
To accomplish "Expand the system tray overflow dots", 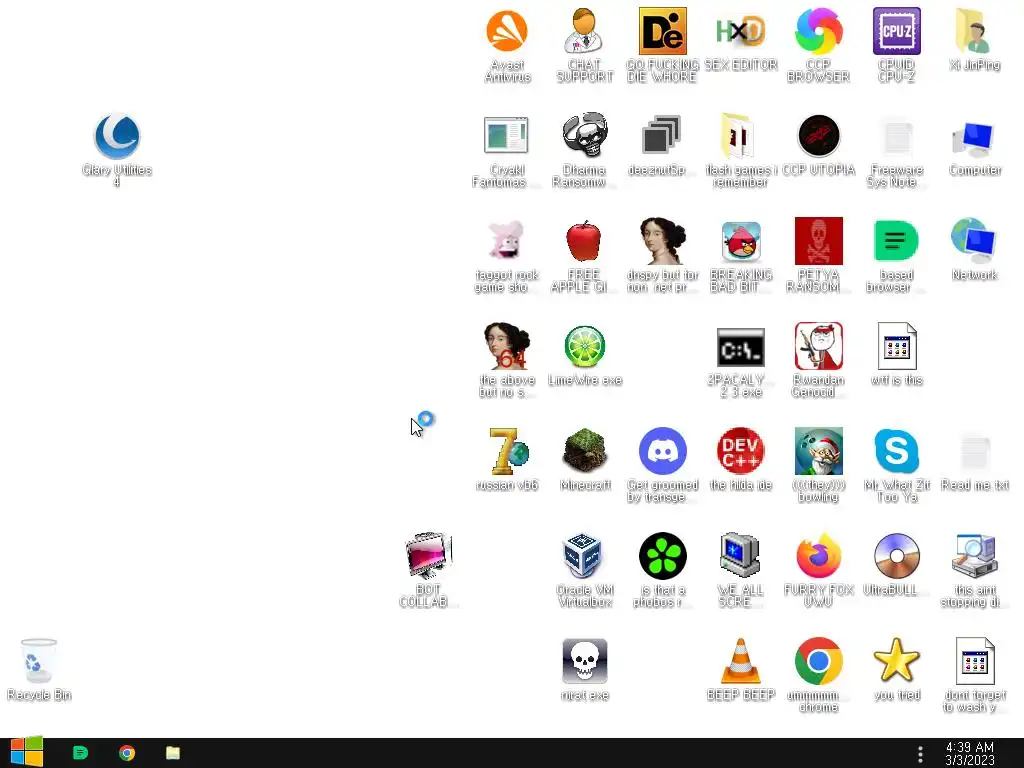I will pos(920,754).
